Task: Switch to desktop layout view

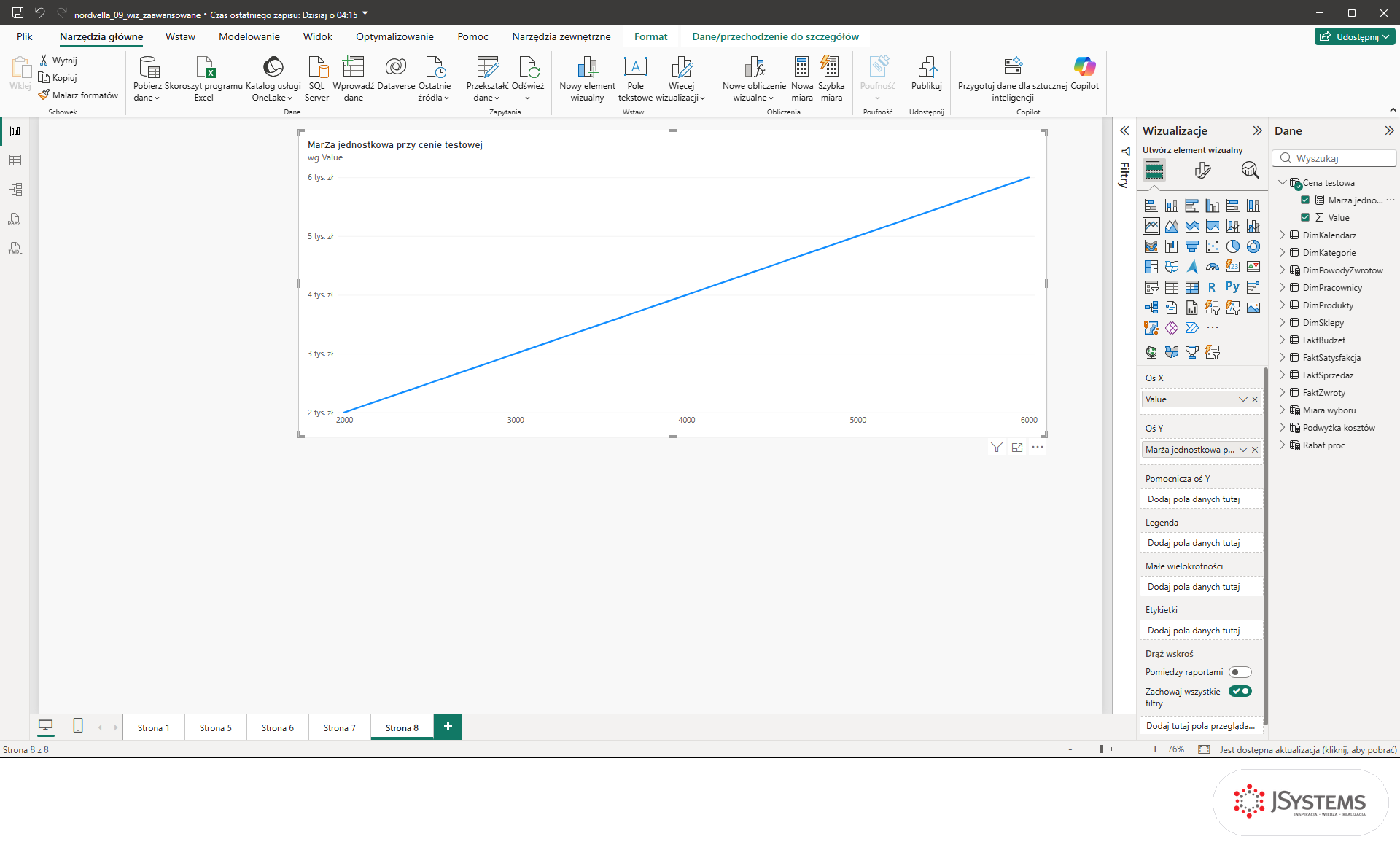Action: (x=45, y=726)
